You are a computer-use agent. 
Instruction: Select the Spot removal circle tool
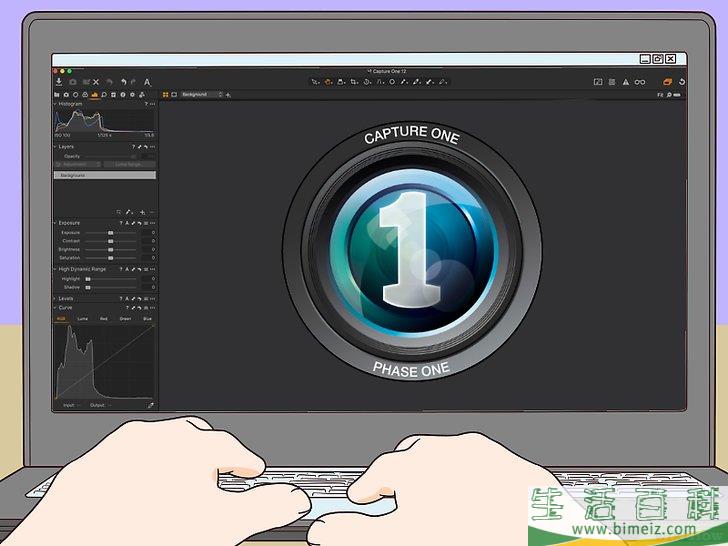tap(392, 82)
